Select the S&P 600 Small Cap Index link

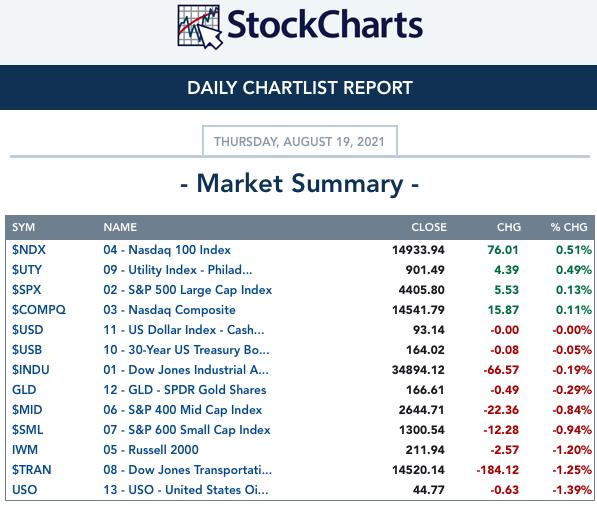(x=187, y=429)
